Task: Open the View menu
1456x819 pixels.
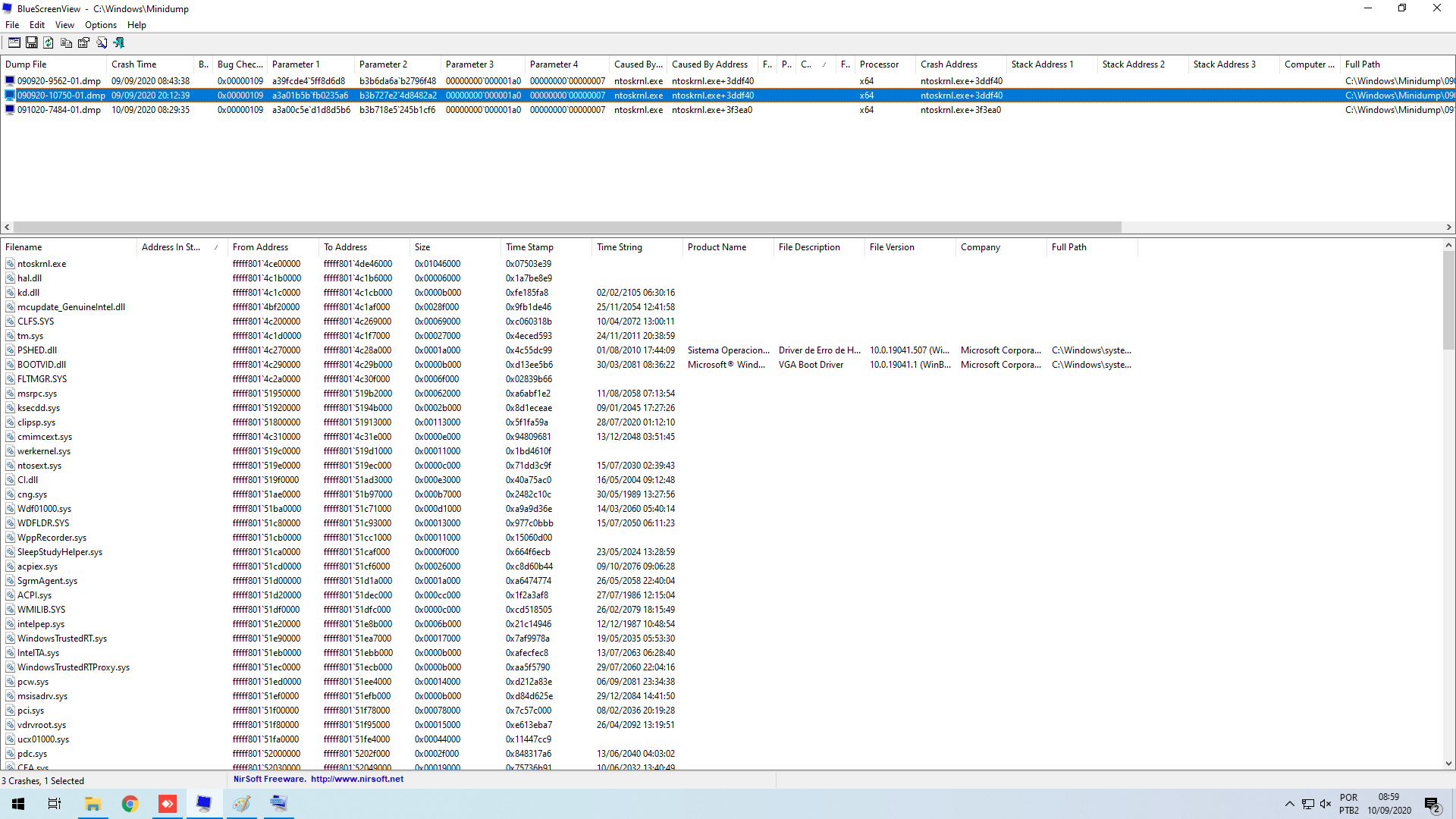Action: pyautogui.click(x=65, y=25)
